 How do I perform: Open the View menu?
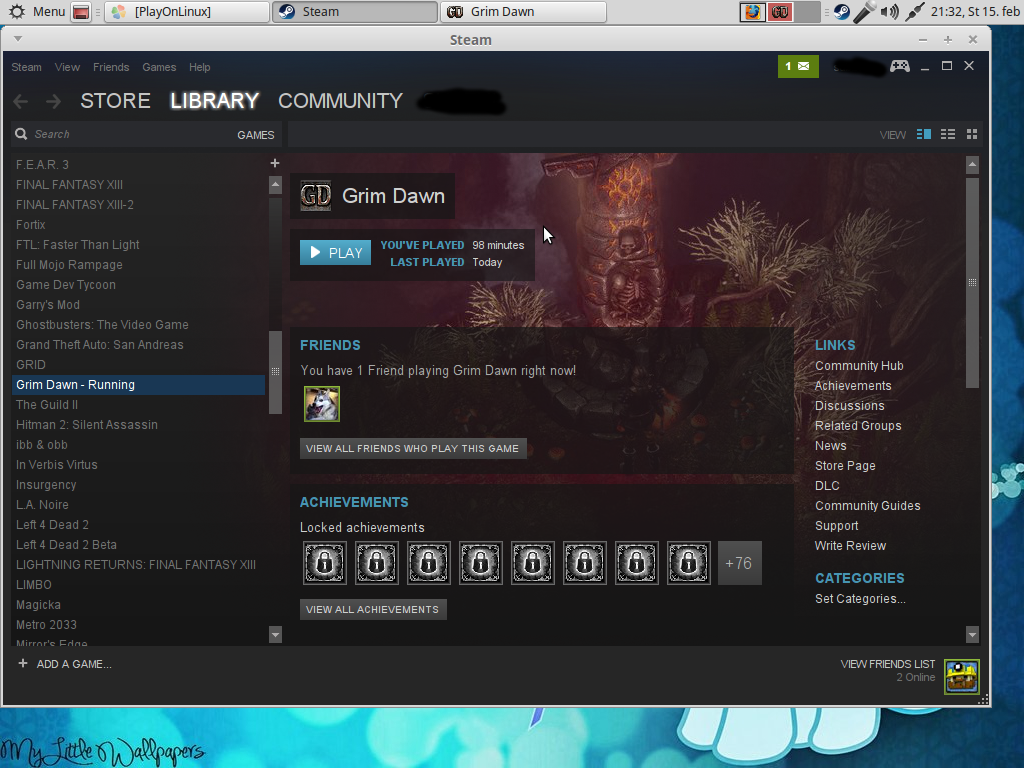click(x=67, y=67)
